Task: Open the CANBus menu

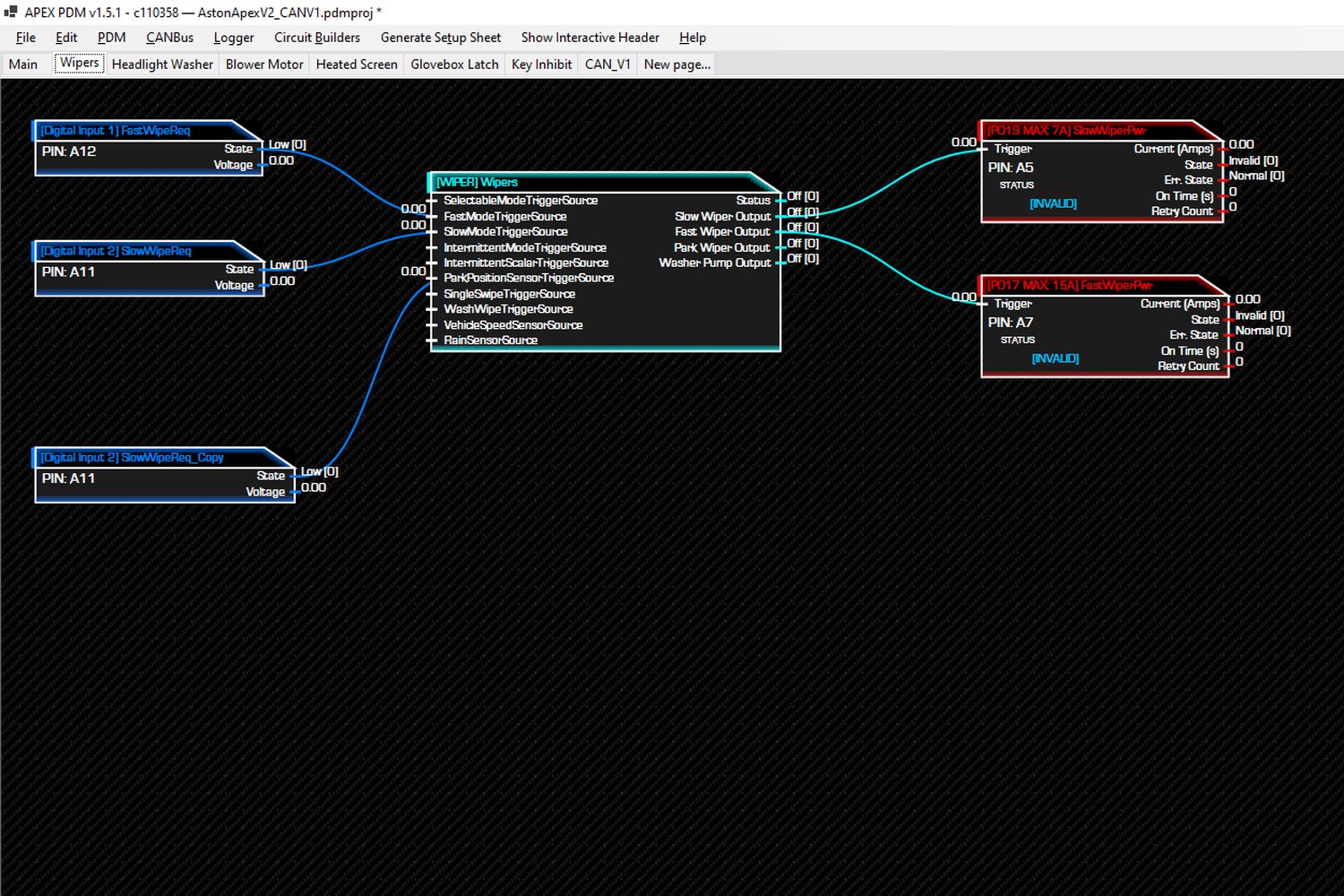Action: click(x=169, y=38)
